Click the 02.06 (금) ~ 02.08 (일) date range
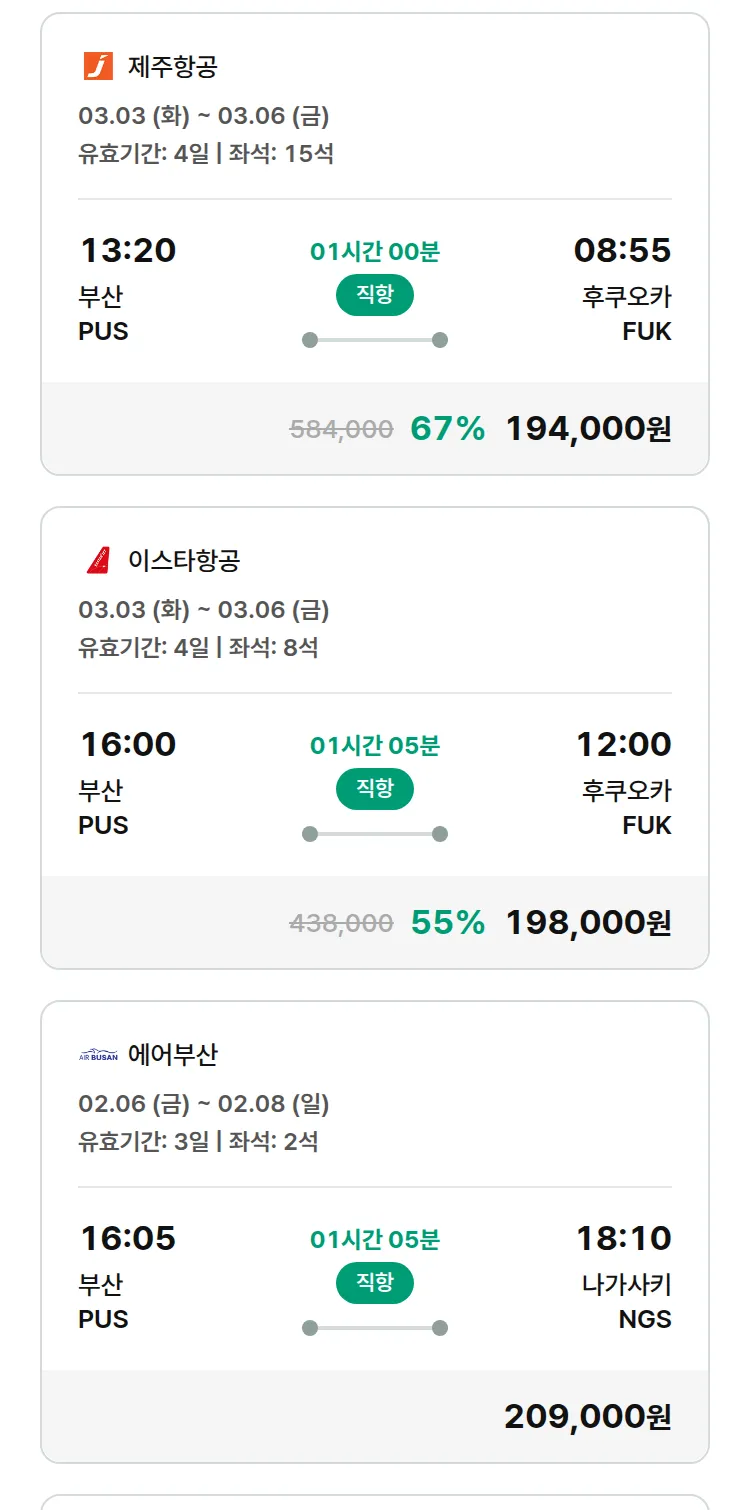The width and height of the screenshot is (750, 1510). (204, 1104)
